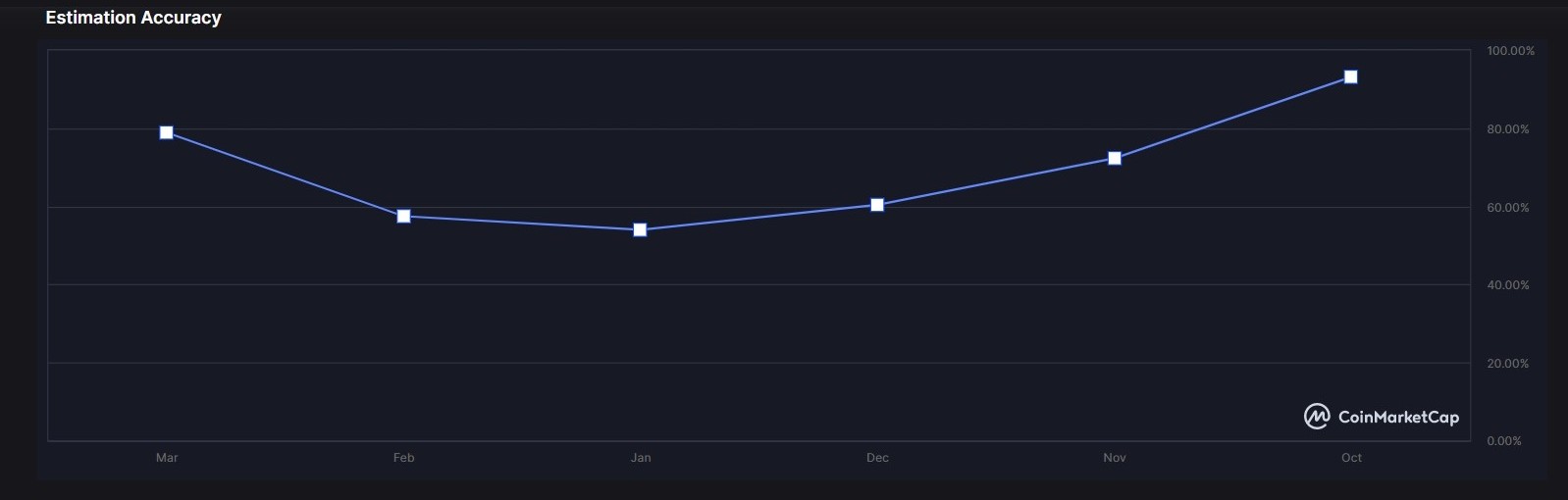1568x500 pixels.
Task: Click the Oct x-axis label
Action: pyautogui.click(x=1351, y=458)
